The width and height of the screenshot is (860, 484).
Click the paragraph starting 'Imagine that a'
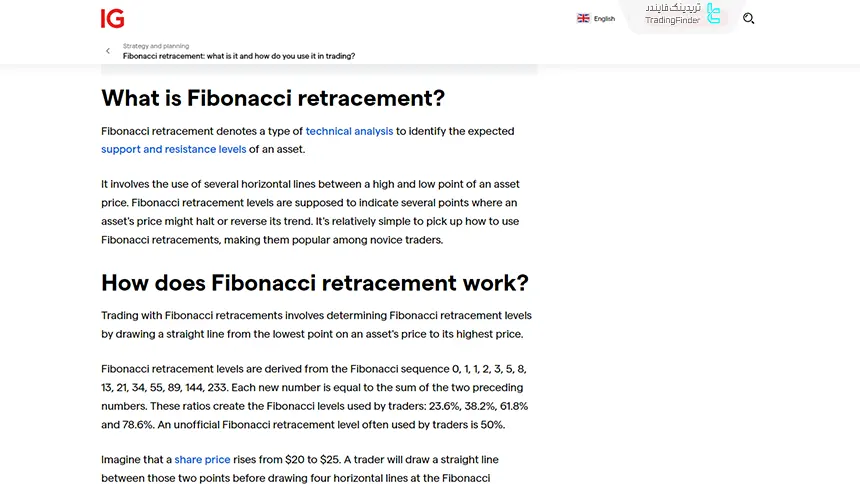coord(300,469)
